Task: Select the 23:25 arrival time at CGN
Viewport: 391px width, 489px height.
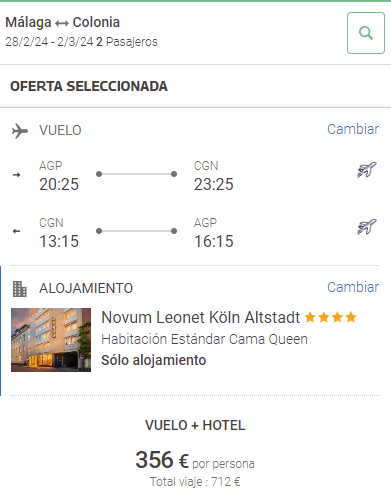Action: (214, 184)
